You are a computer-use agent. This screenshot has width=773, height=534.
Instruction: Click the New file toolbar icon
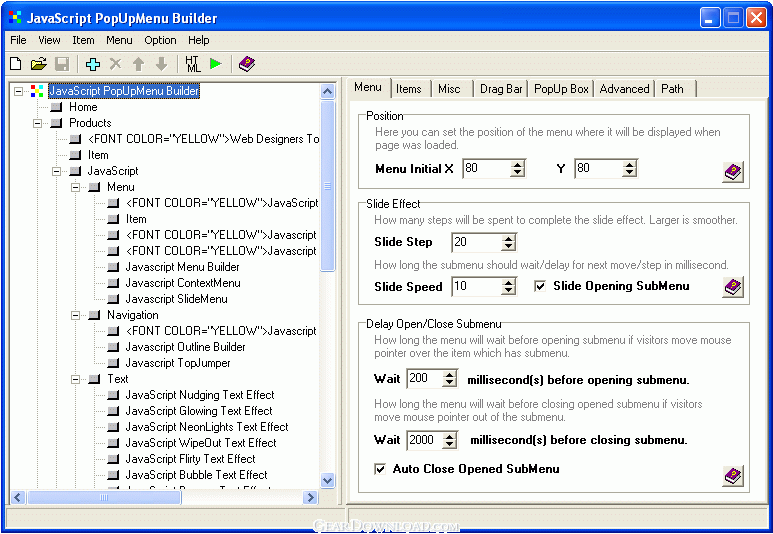coord(16,64)
